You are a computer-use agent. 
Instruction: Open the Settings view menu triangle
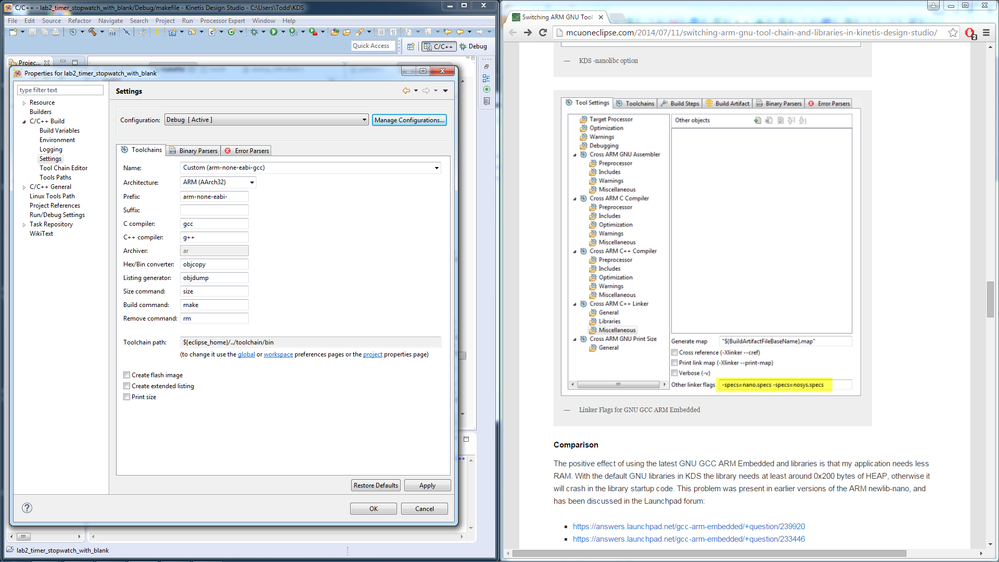(x=445, y=91)
